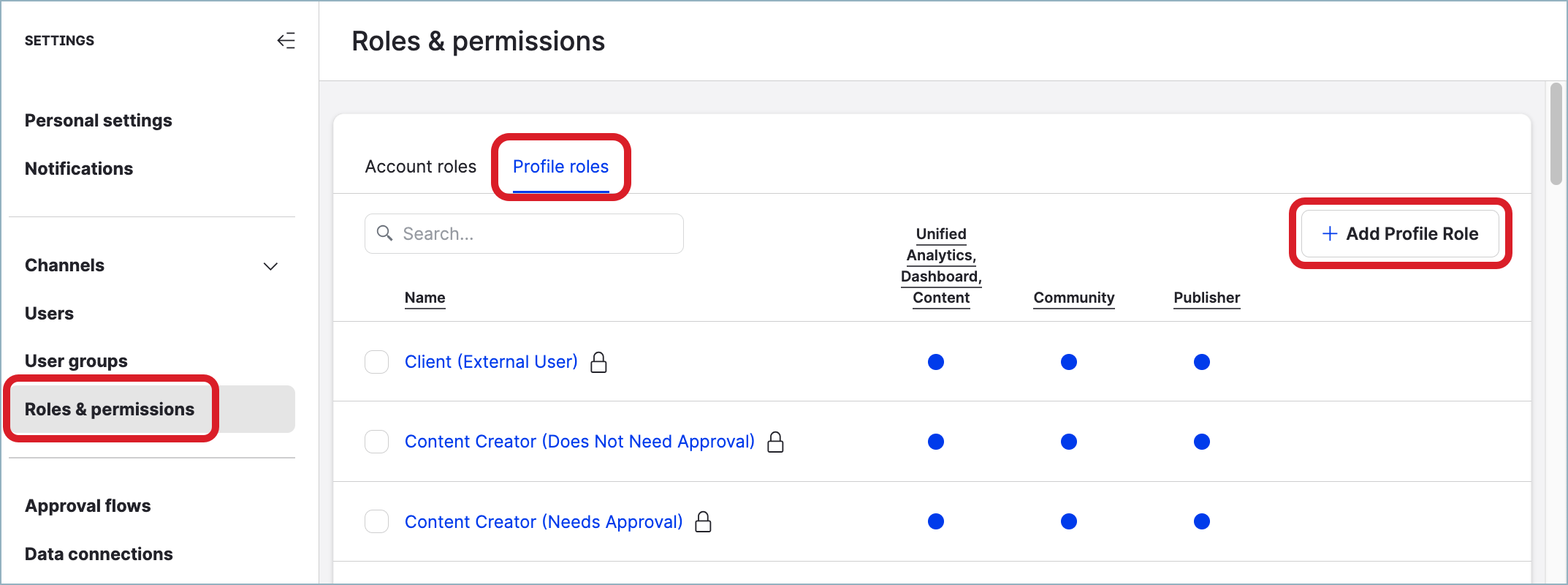Check the Client (External User) checkbox
Screen dimensions: 1568x585
377,362
